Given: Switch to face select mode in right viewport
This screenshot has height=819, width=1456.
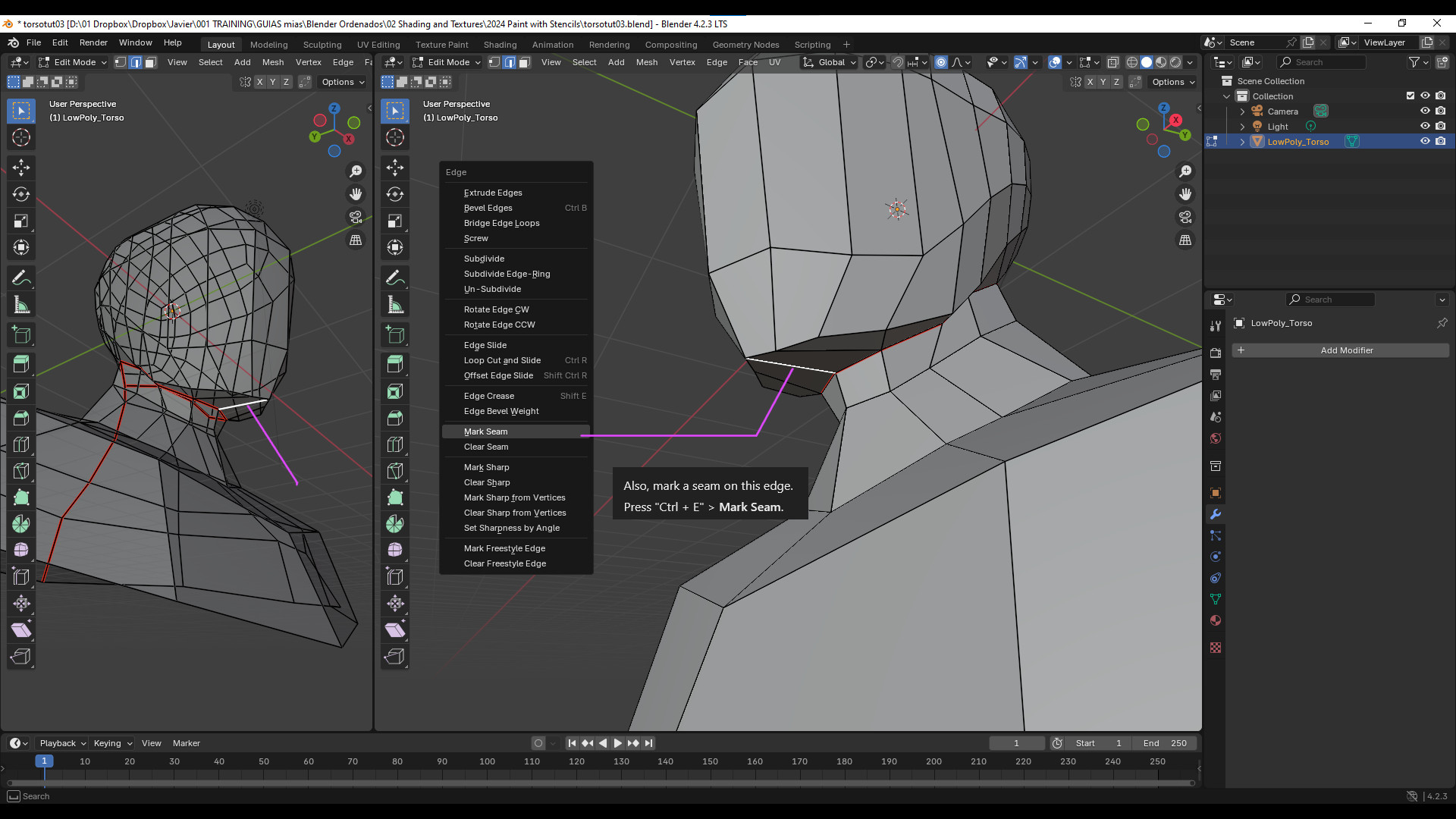Looking at the screenshot, I should [524, 62].
